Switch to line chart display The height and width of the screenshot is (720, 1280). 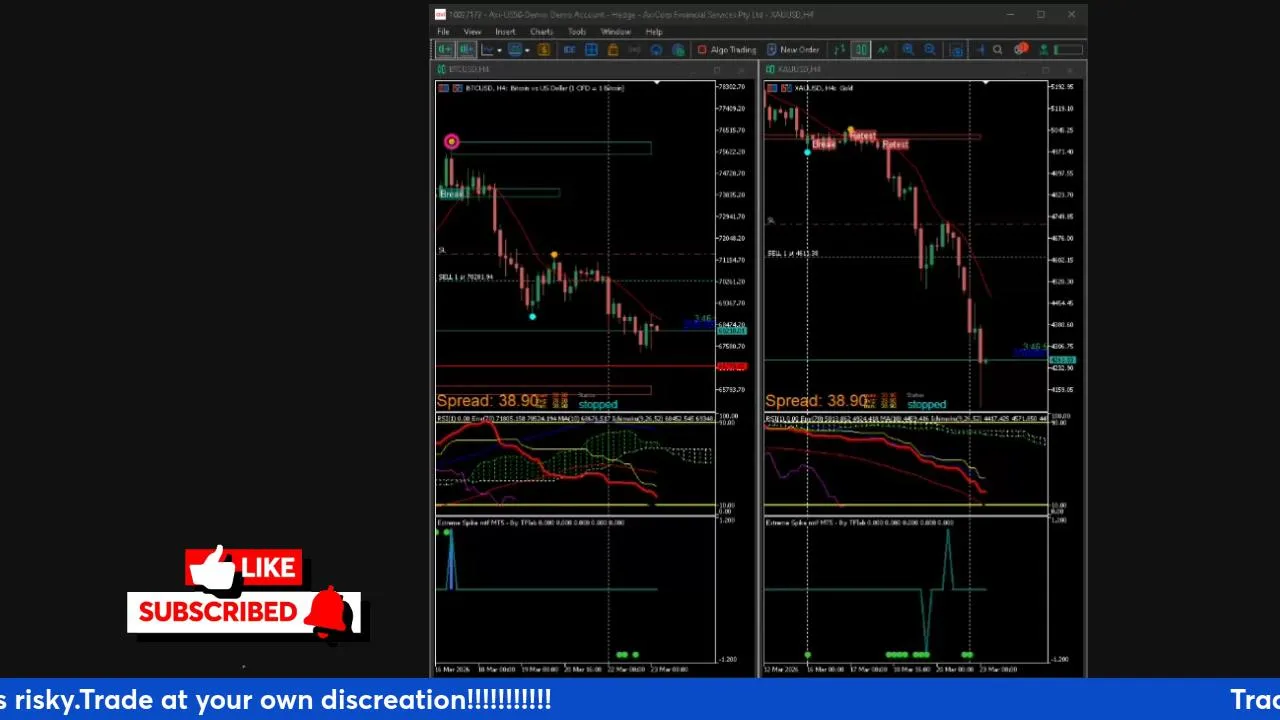click(882, 49)
